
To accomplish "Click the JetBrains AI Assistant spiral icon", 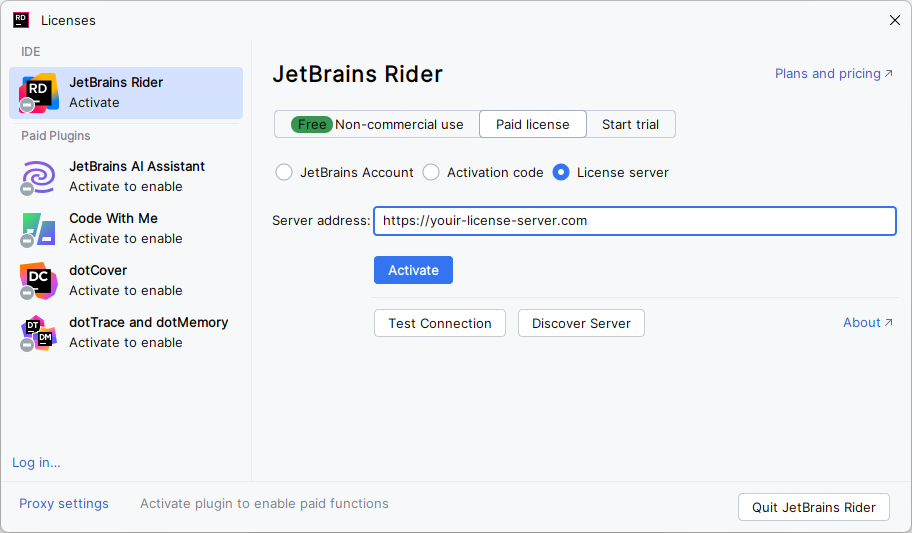I will coord(39,177).
